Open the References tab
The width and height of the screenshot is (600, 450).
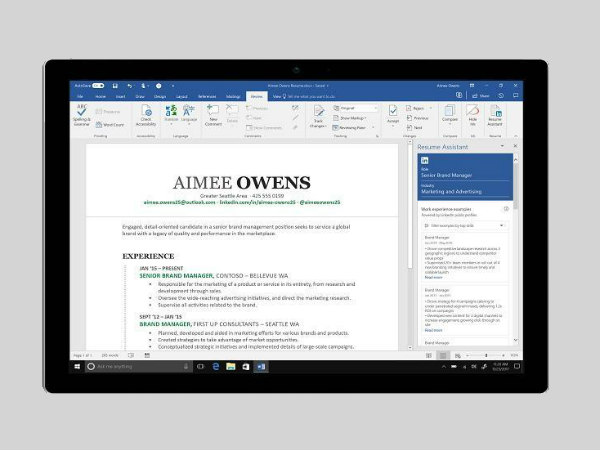(x=207, y=96)
